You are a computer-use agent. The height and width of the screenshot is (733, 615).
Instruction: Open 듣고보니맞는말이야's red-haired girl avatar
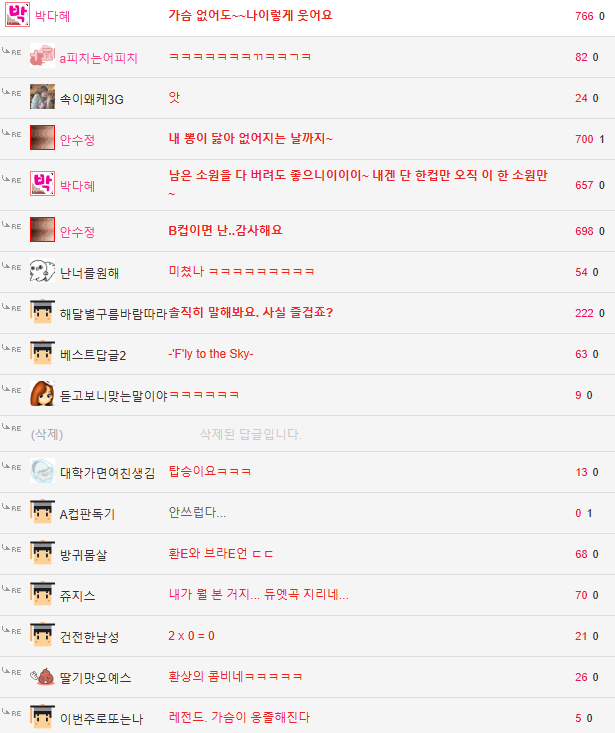(43, 393)
